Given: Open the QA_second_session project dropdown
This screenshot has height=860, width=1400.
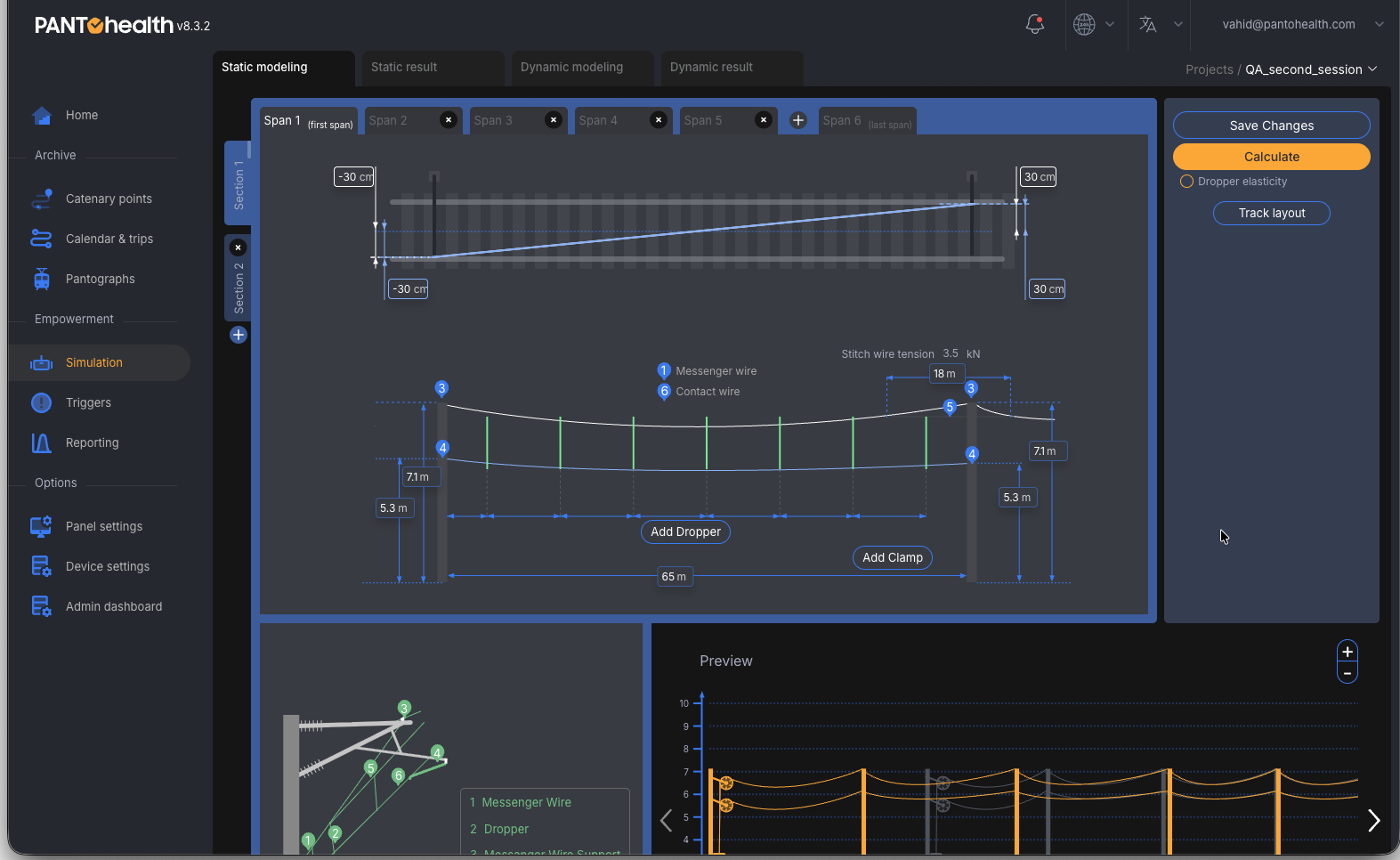Looking at the screenshot, I should point(1311,69).
